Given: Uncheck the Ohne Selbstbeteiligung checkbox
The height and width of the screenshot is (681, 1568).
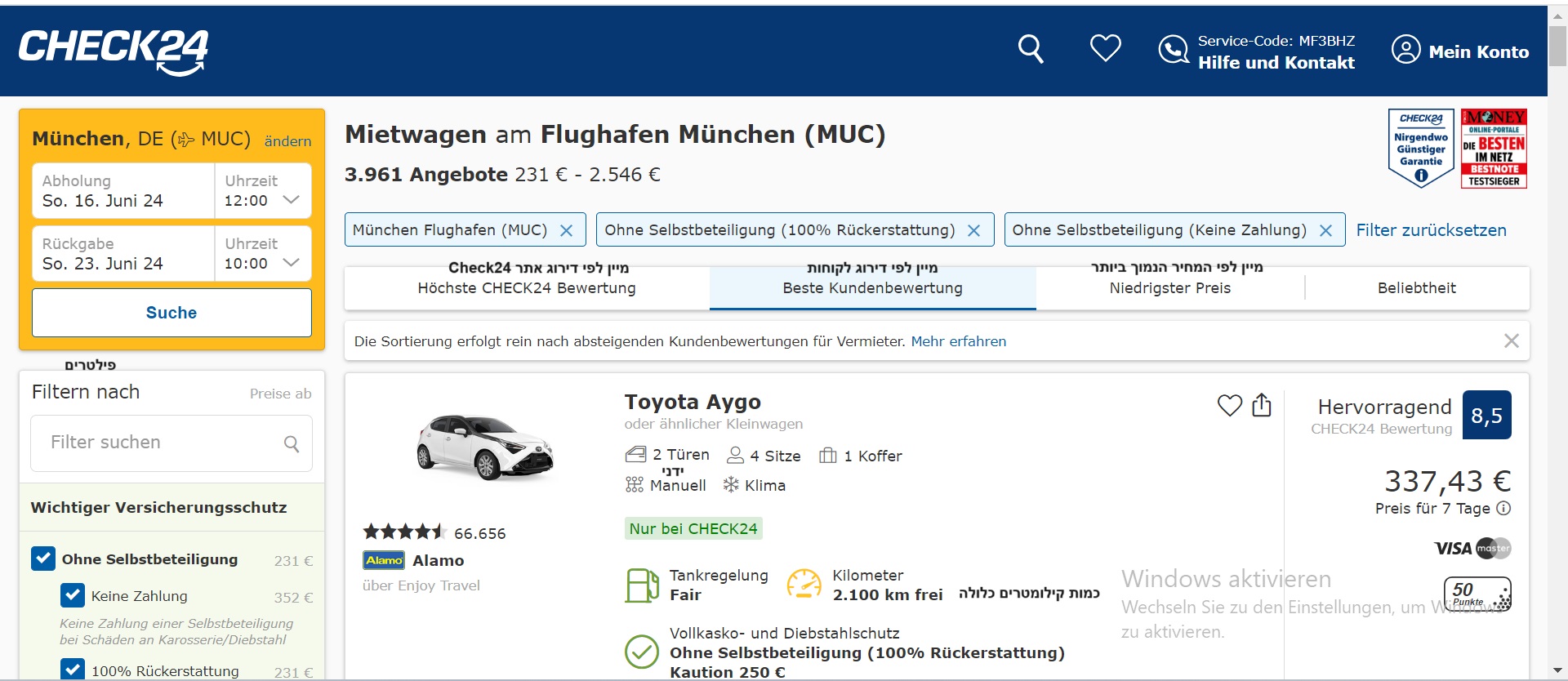Looking at the screenshot, I should (x=43, y=559).
